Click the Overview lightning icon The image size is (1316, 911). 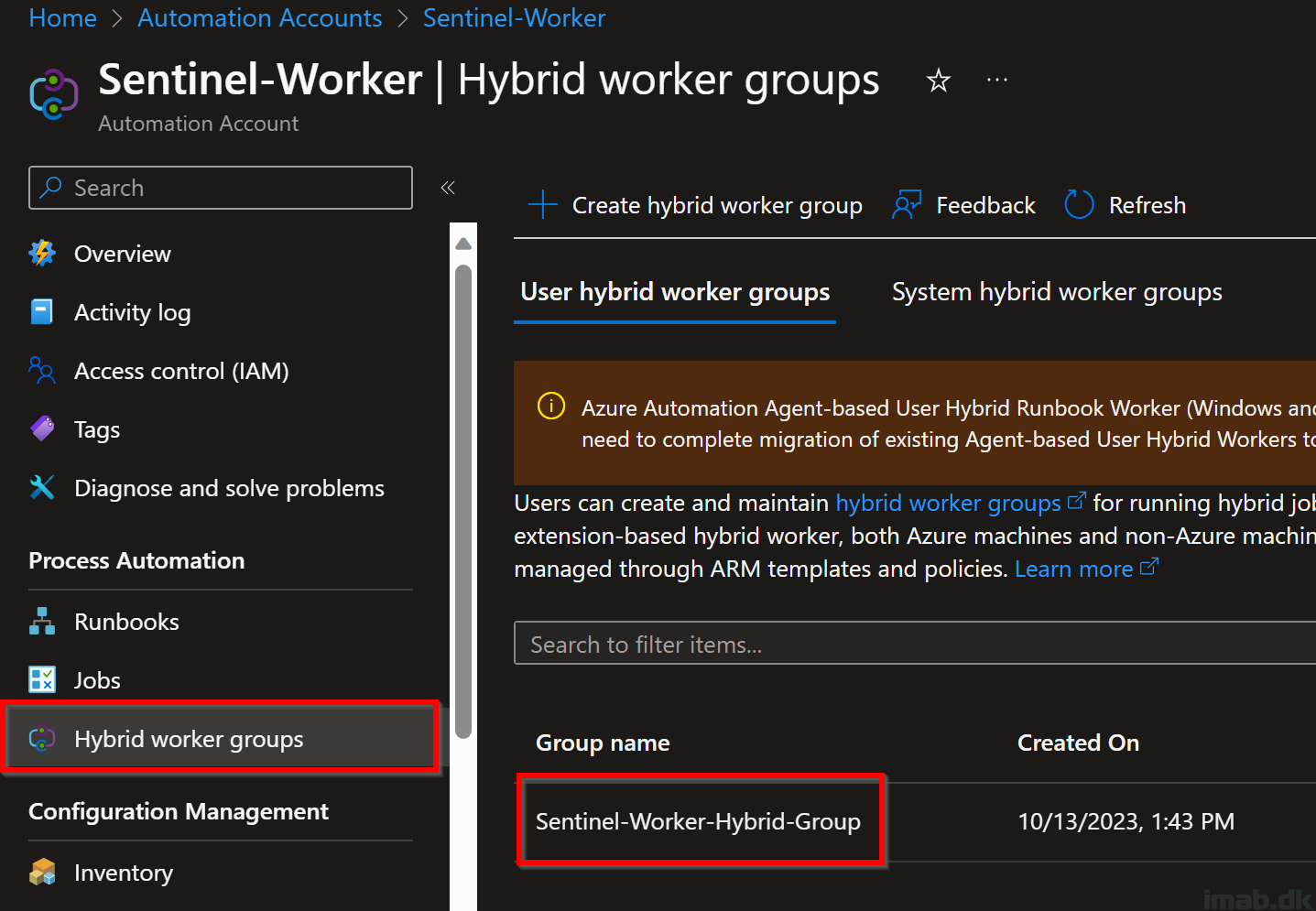[x=42, y=254]
